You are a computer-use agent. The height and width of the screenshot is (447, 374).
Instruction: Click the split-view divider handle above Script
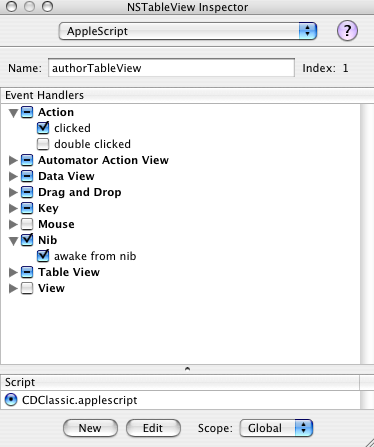(x=187, y=369)
